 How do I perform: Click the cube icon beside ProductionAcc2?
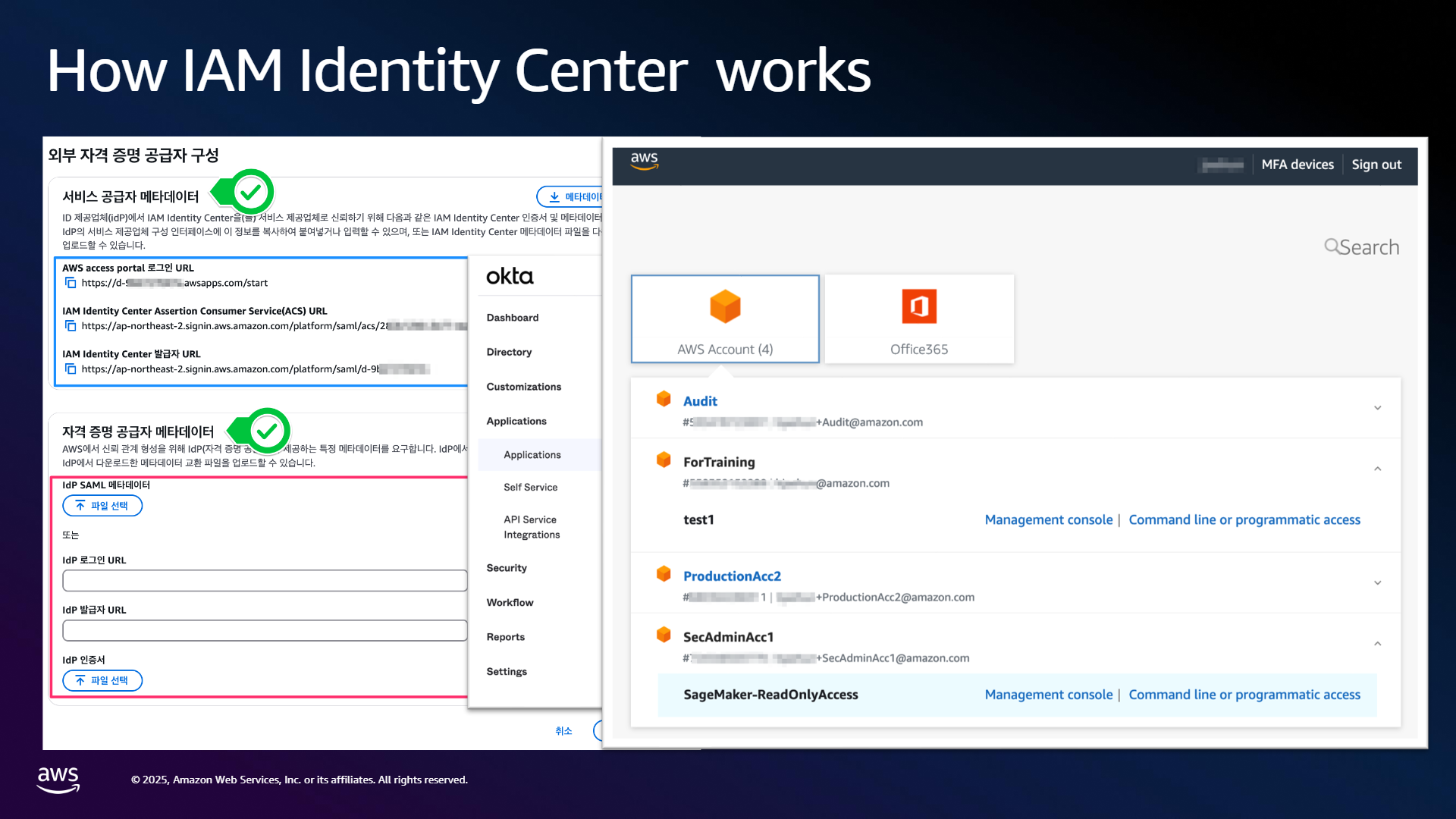pyautogui.click(x=664, y=574)
